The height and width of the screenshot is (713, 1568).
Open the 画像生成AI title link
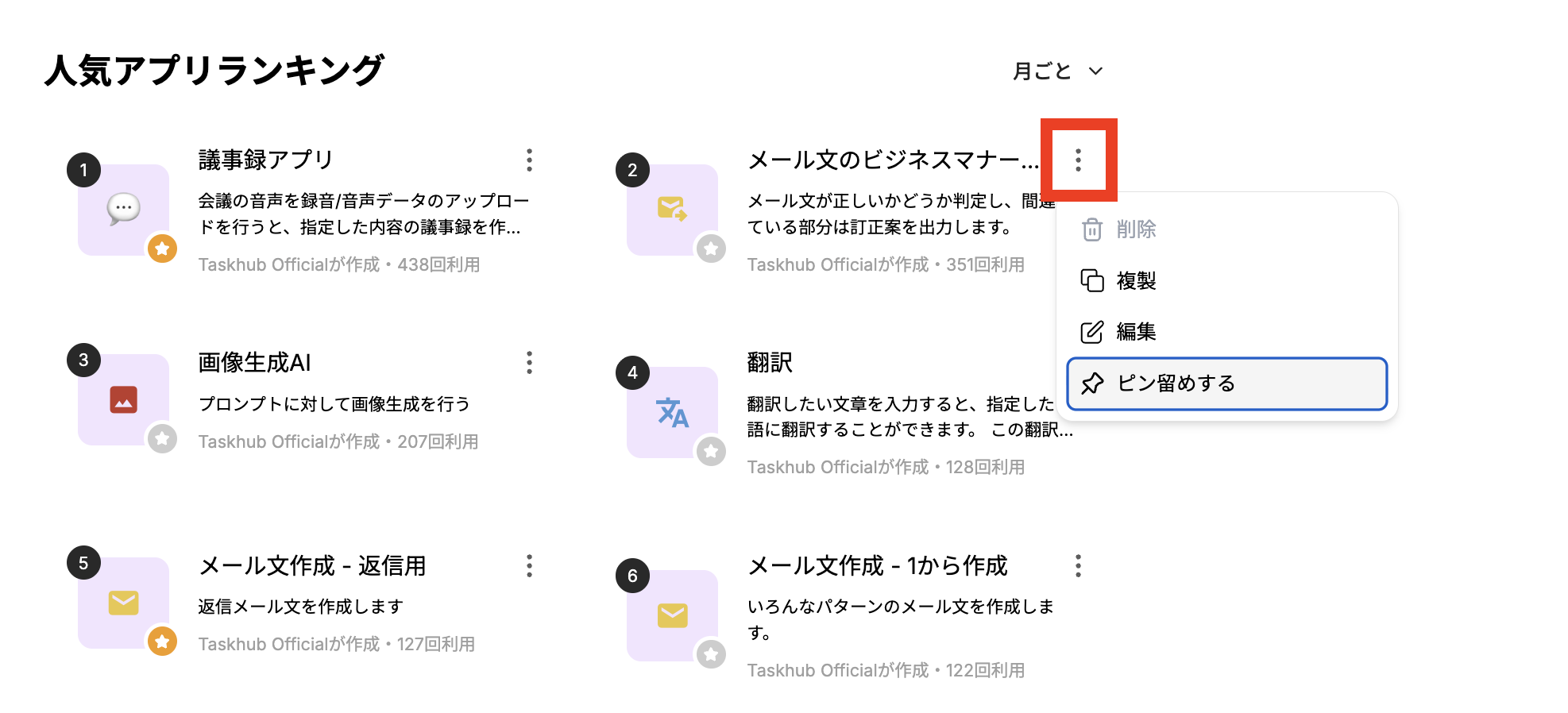tap(254, 363)
